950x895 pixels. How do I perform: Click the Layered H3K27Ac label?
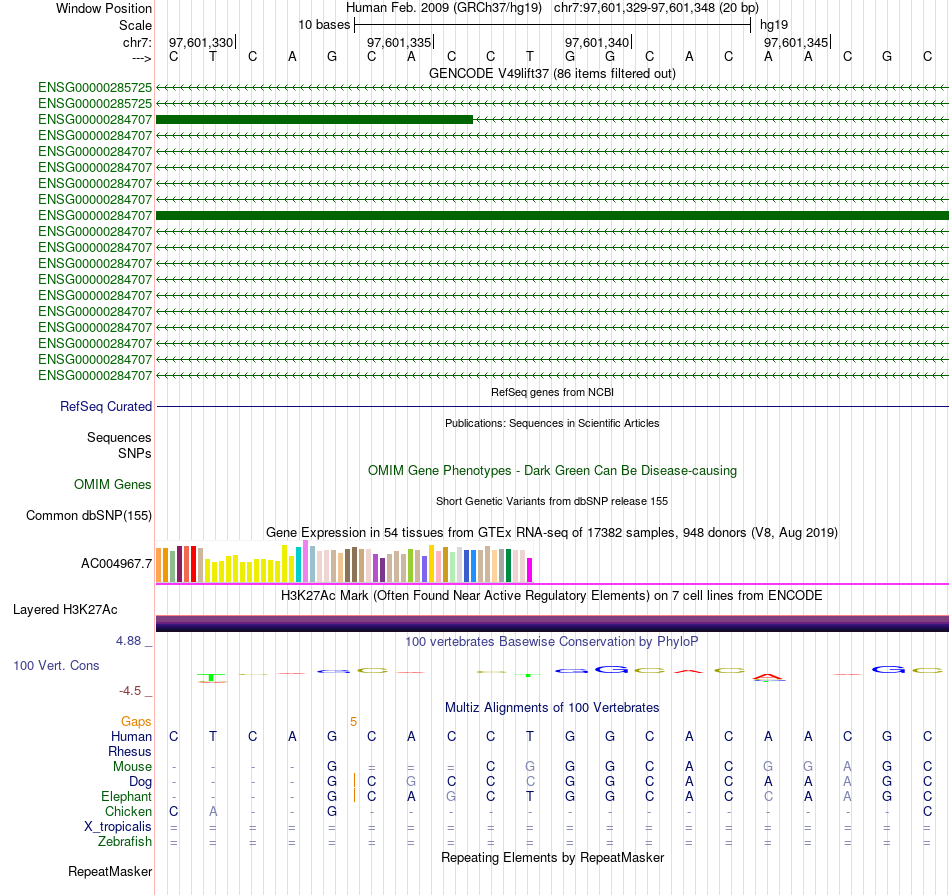(65, 610)
